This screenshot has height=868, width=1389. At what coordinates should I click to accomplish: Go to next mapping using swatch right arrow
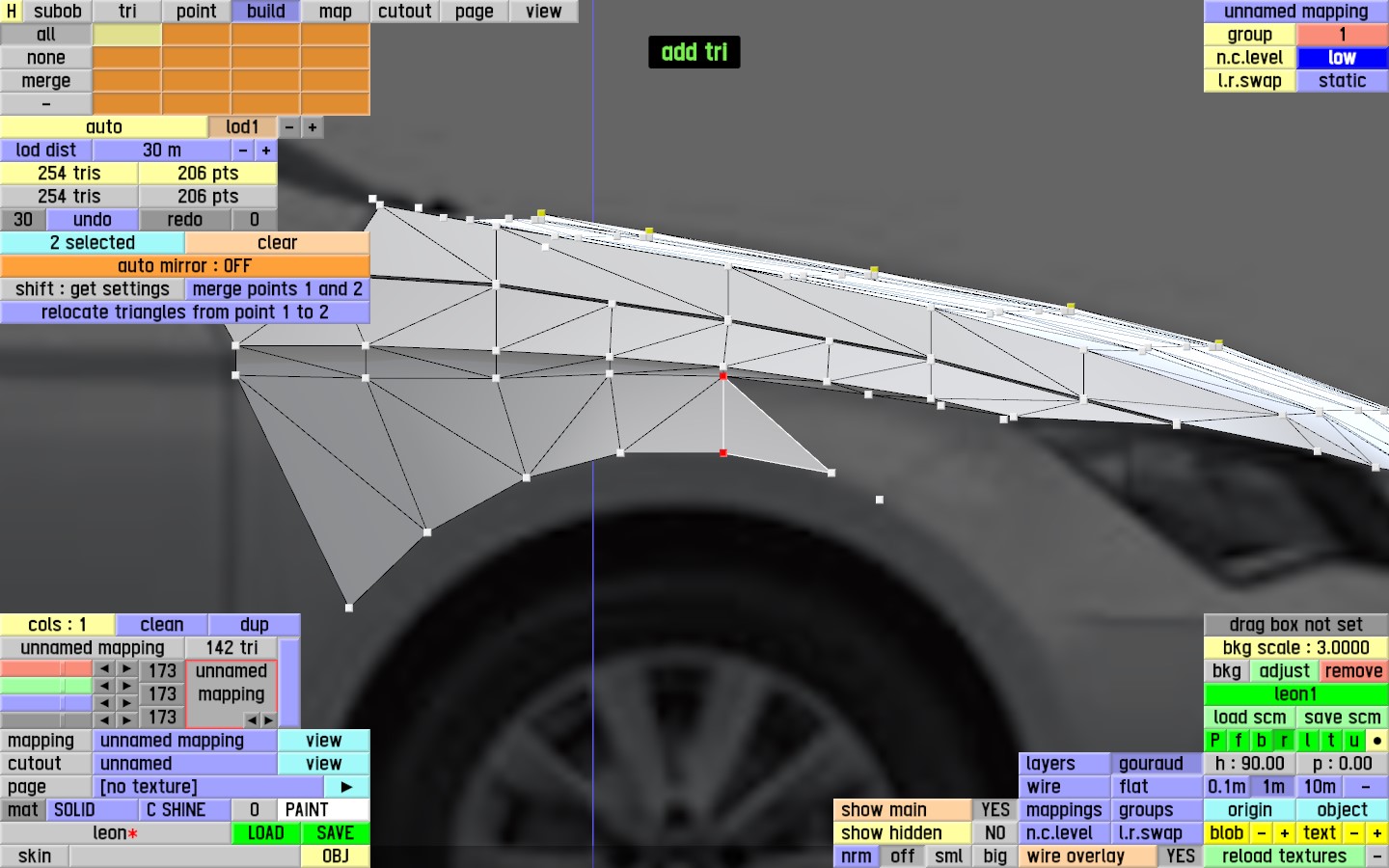pos(267,719)
